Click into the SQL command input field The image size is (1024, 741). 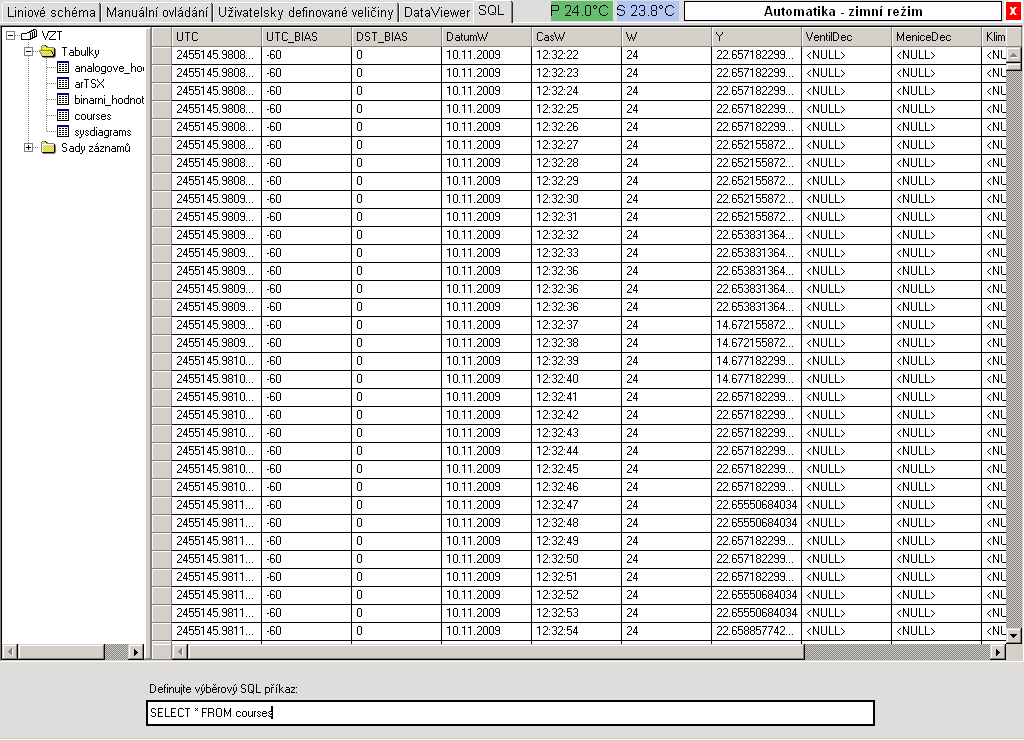510,713
